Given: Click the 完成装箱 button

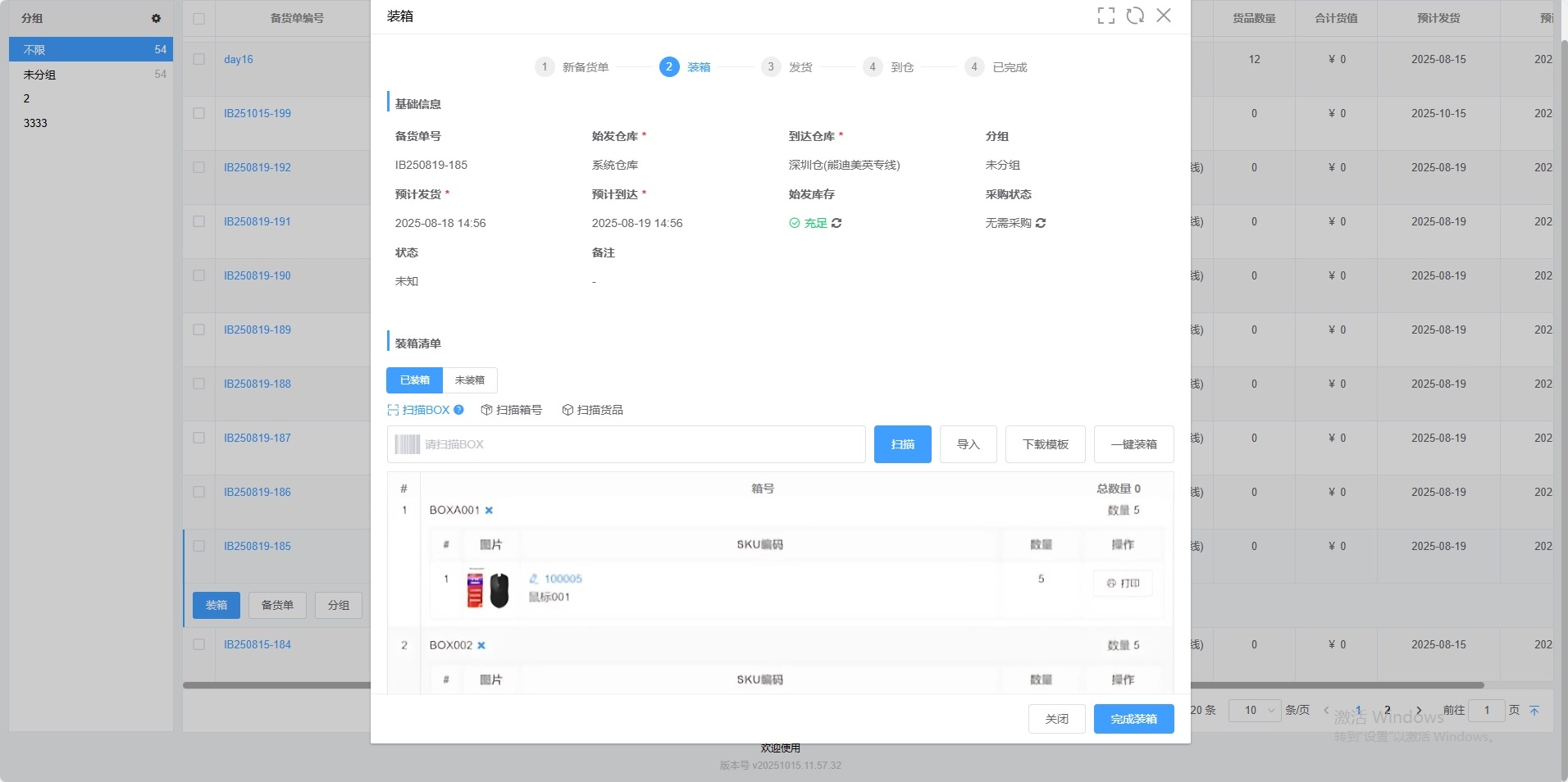Looking at the screenshot, I should [1133, 719].
